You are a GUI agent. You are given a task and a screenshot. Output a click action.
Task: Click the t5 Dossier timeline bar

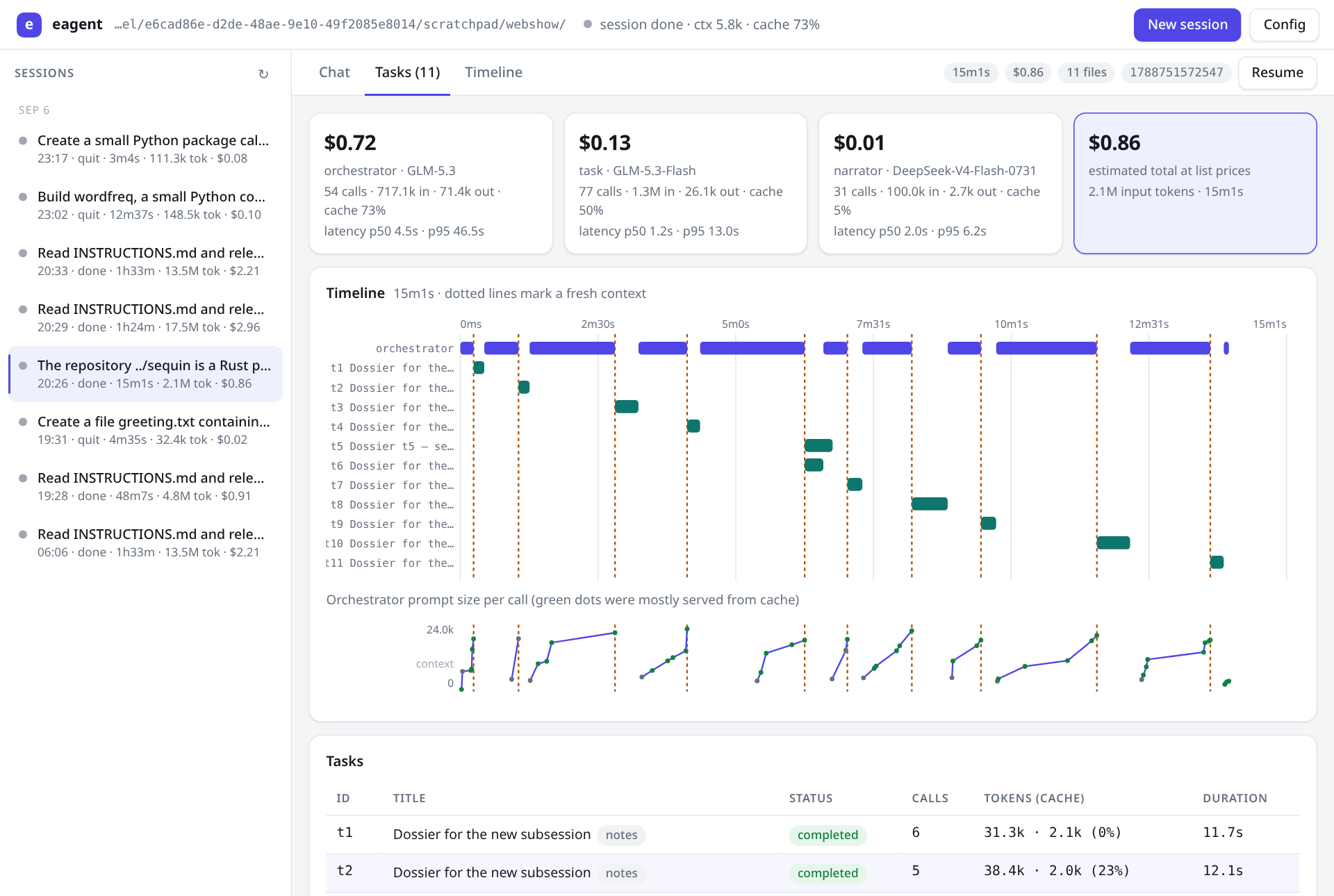(818, 445)
